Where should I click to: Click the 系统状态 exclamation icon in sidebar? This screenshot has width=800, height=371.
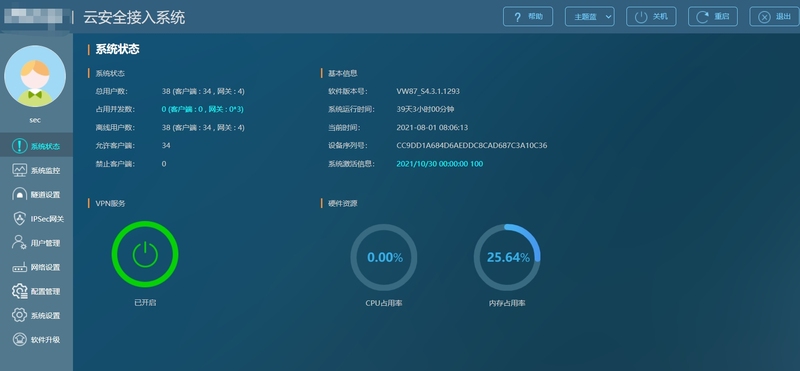click(x=19, y=146)
